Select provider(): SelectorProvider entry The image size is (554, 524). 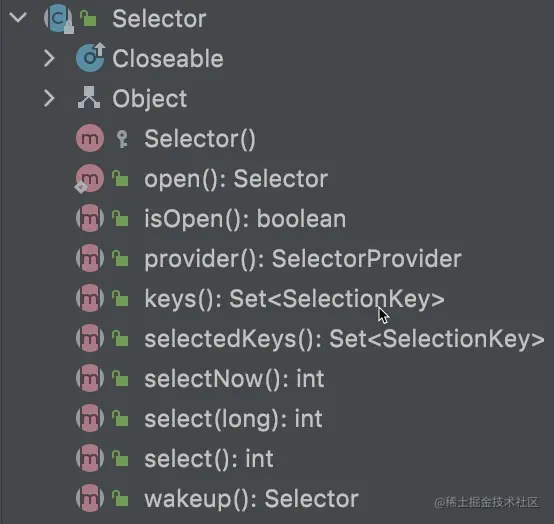click(x=303, y=259)
